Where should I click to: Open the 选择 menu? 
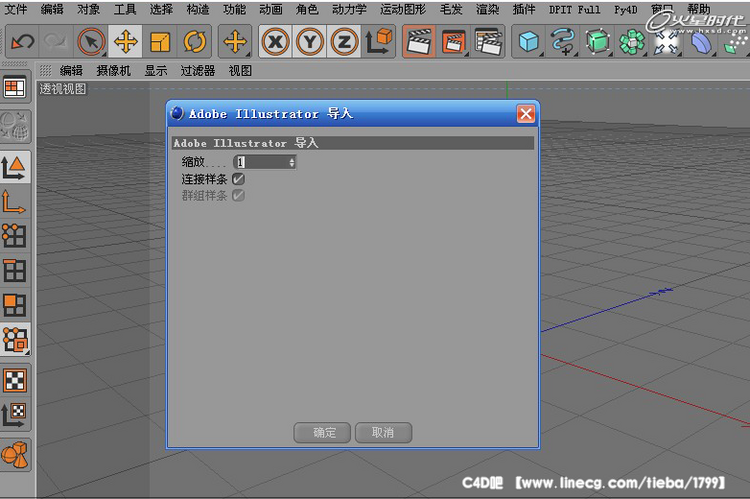click(x=161, y=9)
